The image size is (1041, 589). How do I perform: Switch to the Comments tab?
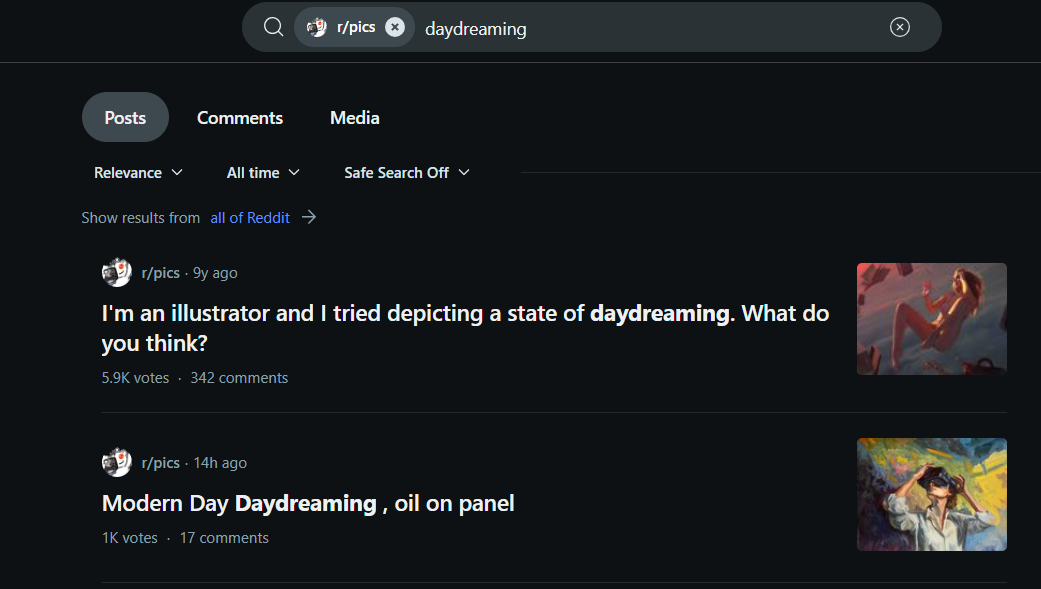point(240,118)
